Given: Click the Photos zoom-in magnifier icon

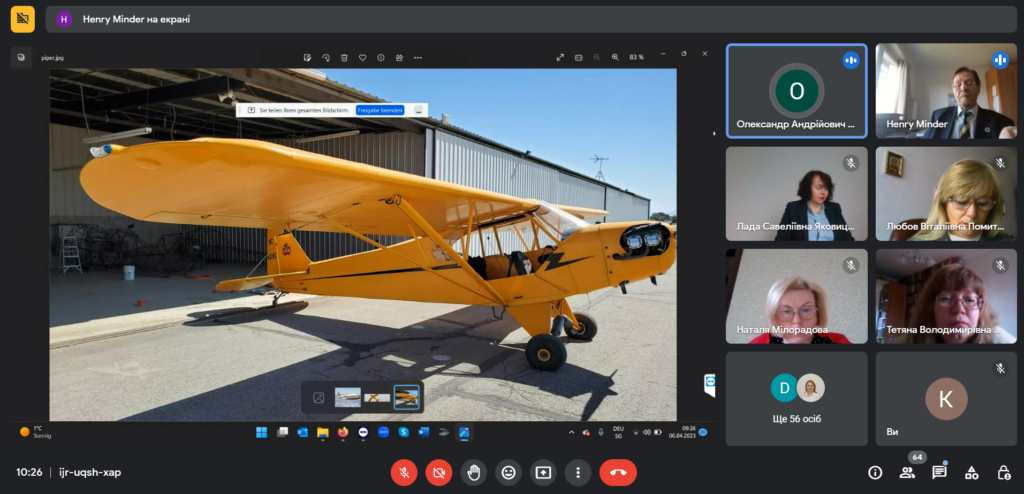Looking at the screenshot, I should (x=614, y=57).
